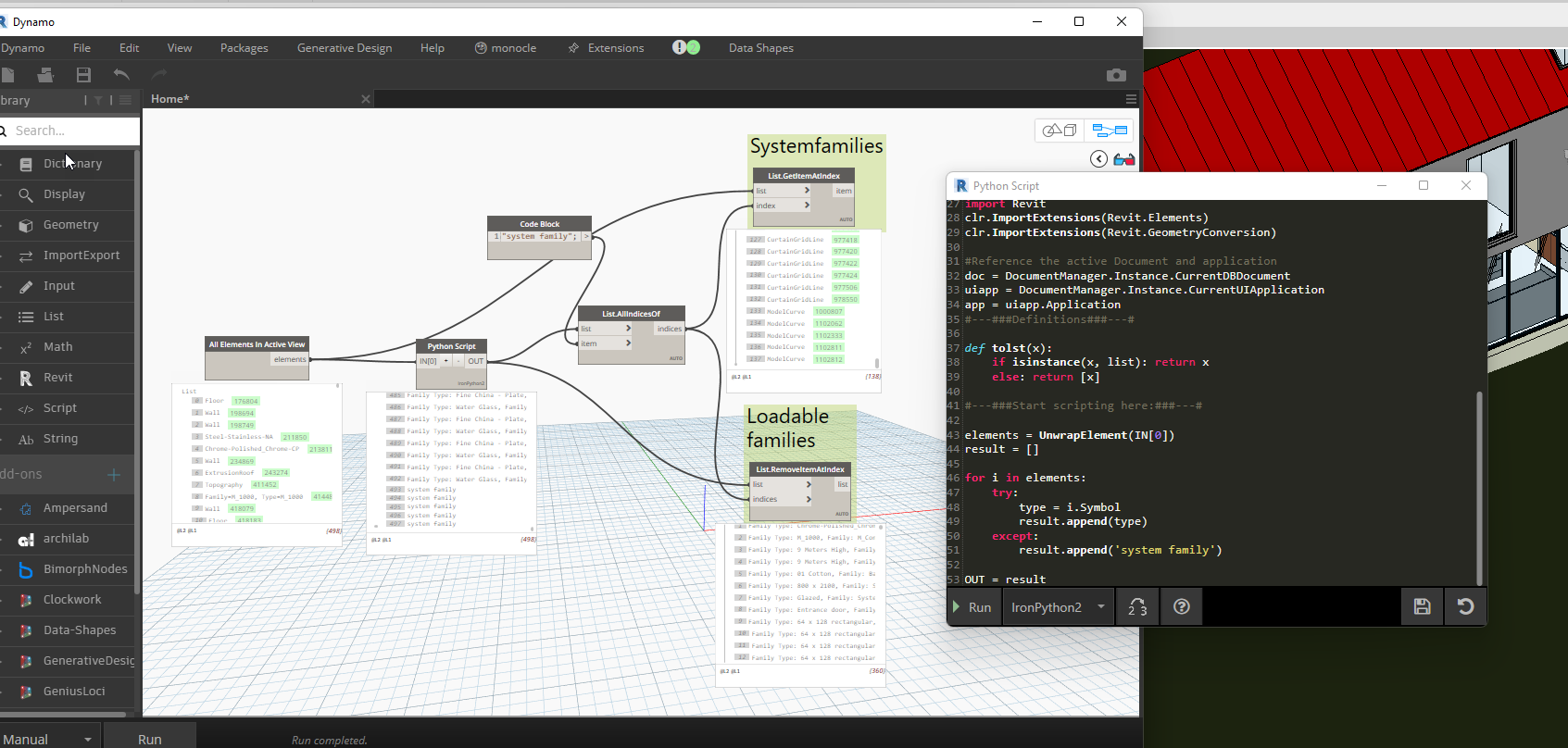The width and height of the screenshot is (1568, 748).
Task: Click the Run button in the bottom bar
Action: [x=150, y=739]
